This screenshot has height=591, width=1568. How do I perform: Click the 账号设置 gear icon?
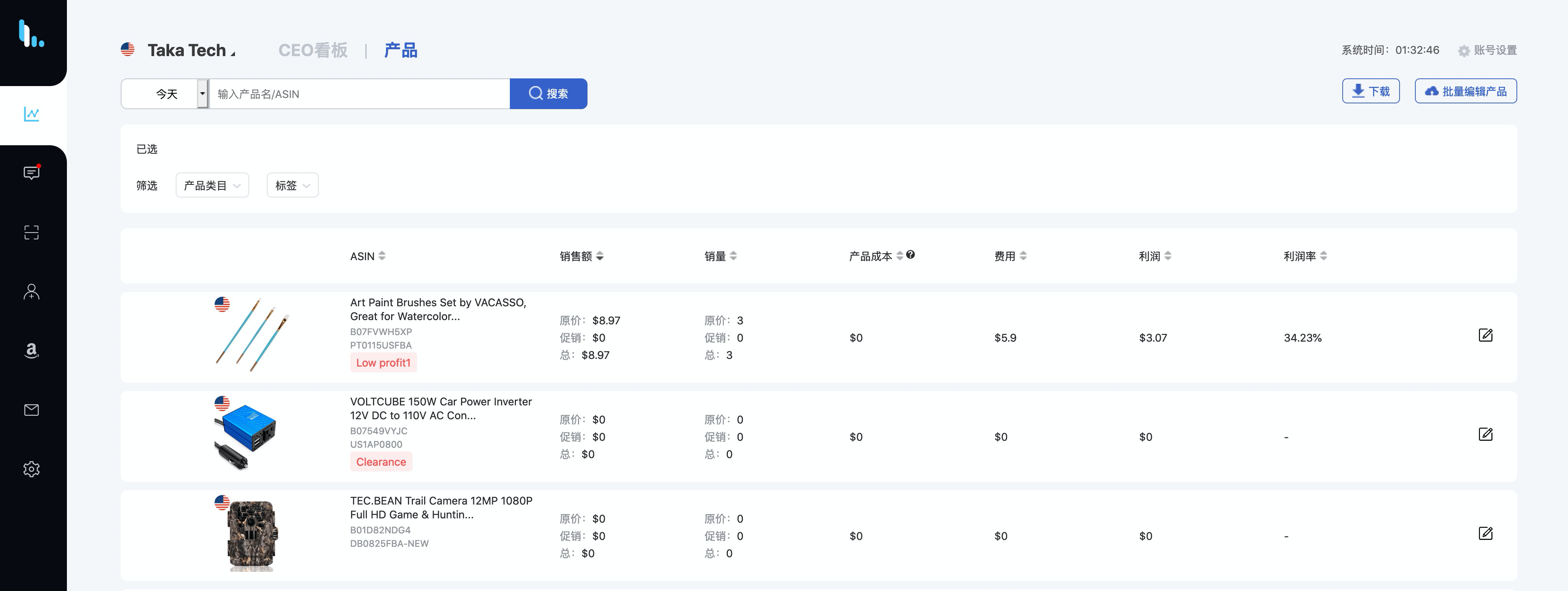pyautogui.click(x=1464, y=51)
